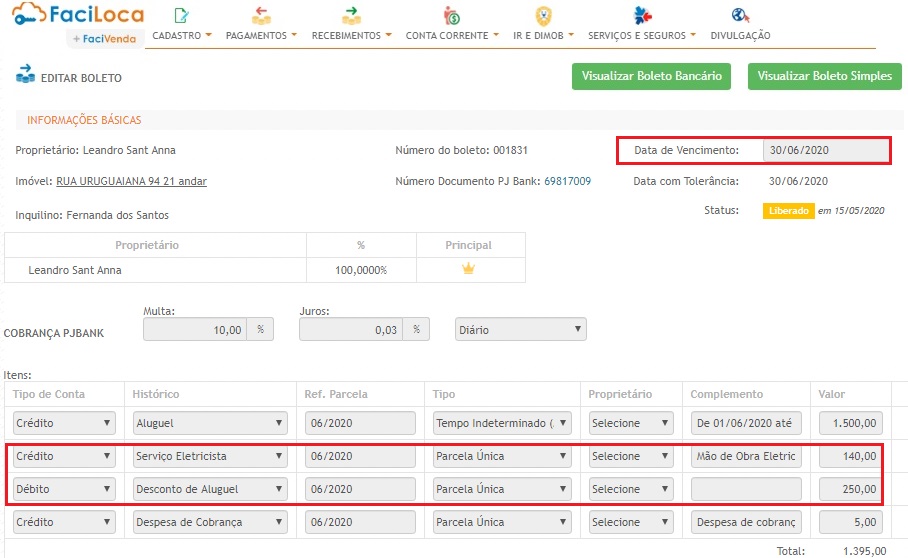The width and height of the screenshot is (908, 558).
Task: Click the Cadastro edit icon
Action: click(181, 16)
